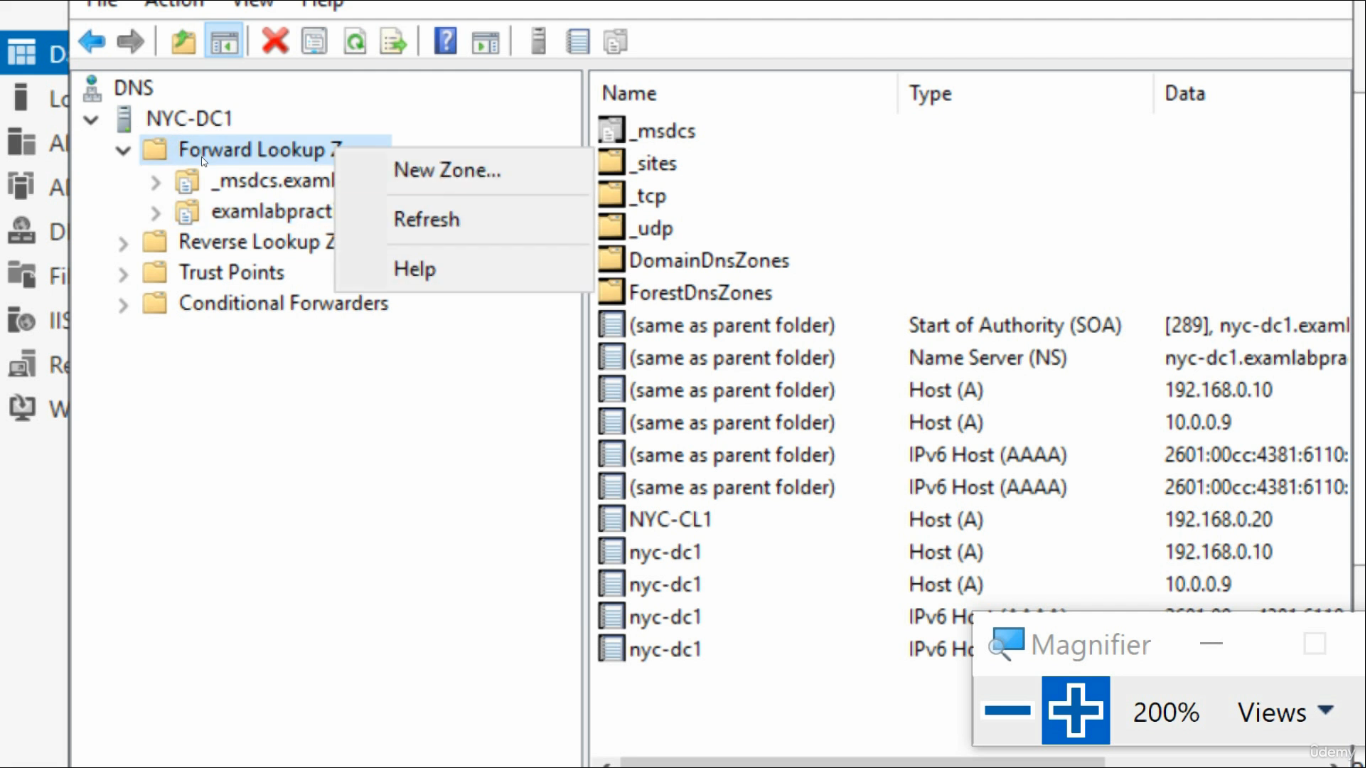Open the ForestDnsZones folder
Image resolution: width=1366 pixels, height=768 pixels.
point(700,293)
